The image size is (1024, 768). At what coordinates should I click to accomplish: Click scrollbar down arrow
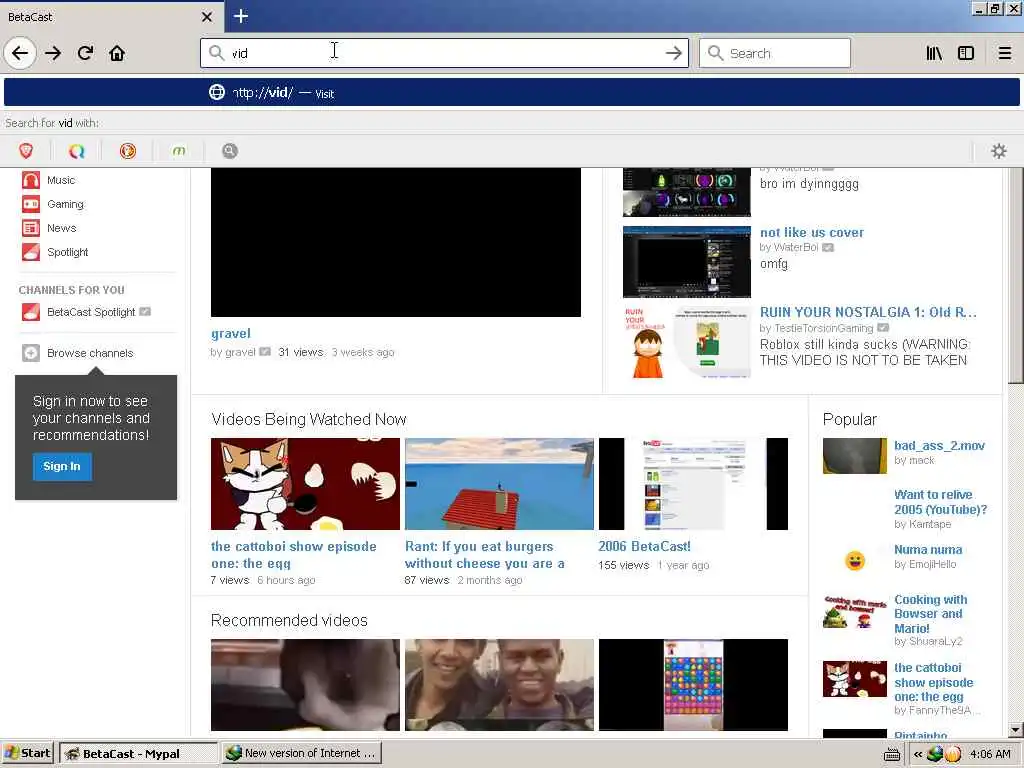click(1016, 730)
